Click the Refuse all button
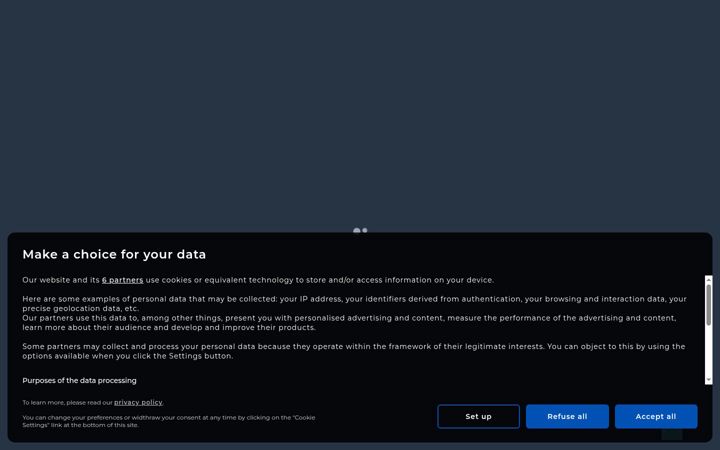 pyautogui.click(x=567, y=416)
